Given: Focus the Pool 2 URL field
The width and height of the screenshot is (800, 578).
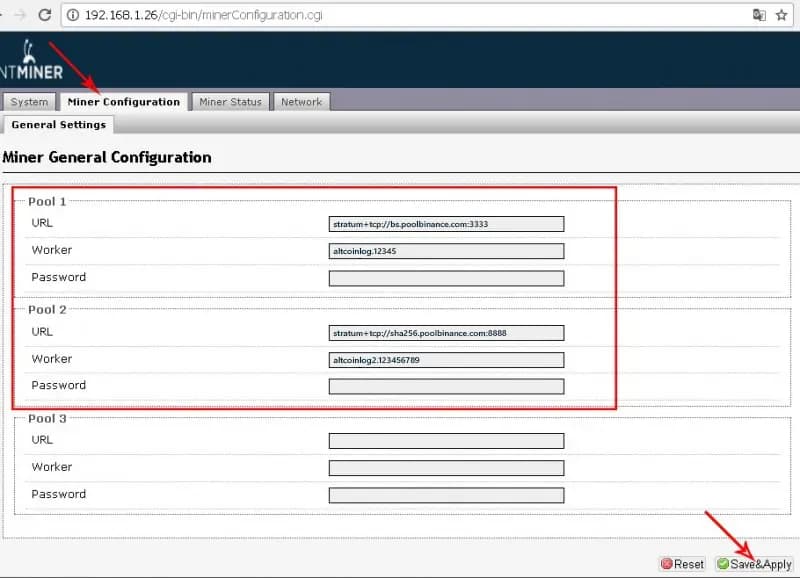Looking at the screenshot, I should 446,333.
